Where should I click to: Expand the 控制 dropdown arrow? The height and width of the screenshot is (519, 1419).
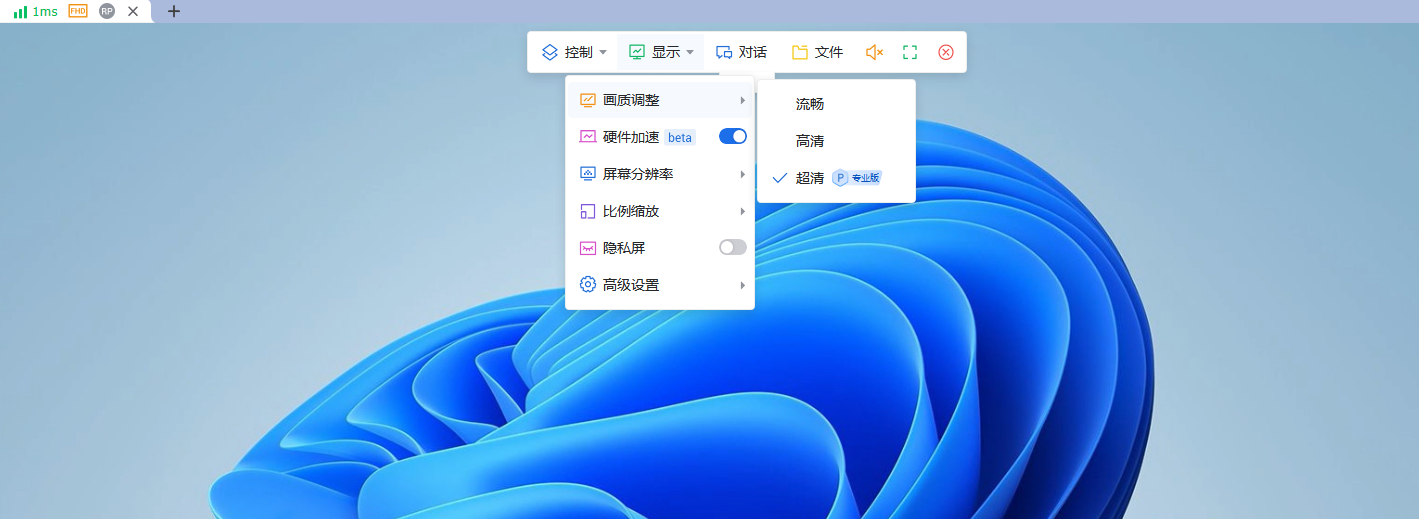pyautogui.click(x=603, y=52)
